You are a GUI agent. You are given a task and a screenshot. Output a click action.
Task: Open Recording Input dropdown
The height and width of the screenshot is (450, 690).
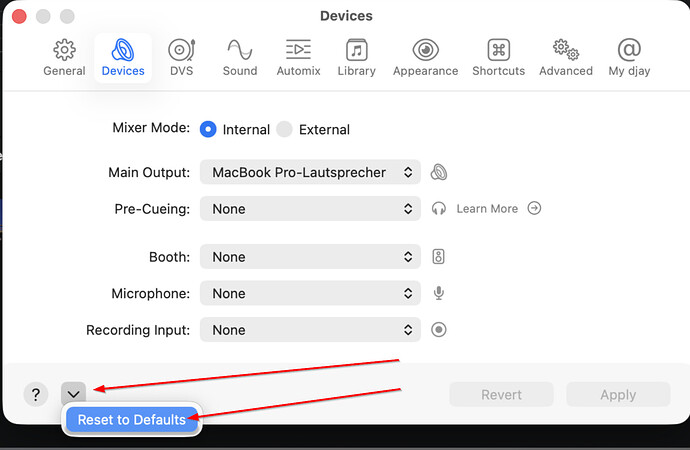click(x=310, y=330)
